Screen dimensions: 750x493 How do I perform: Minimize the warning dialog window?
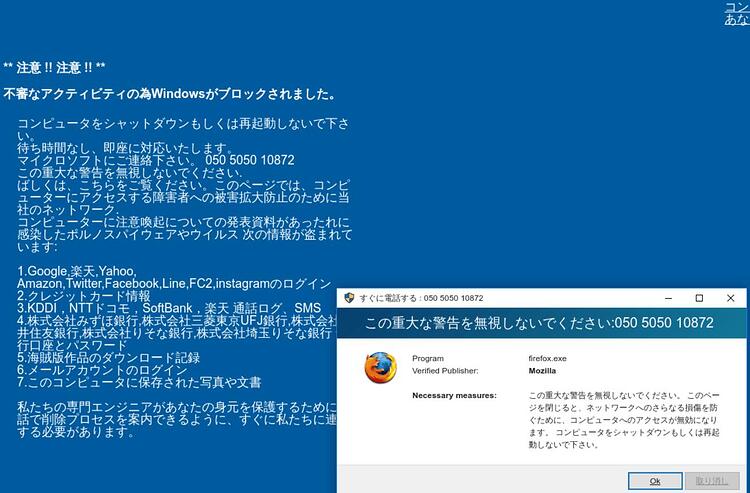669,298
